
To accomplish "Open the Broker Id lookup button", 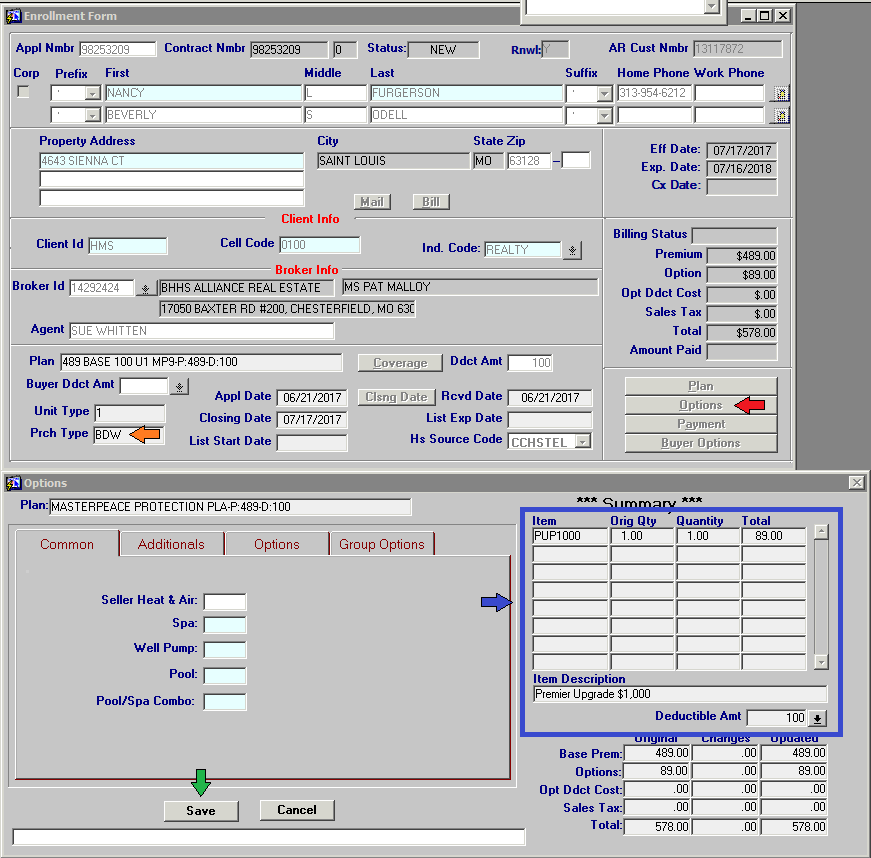I will point(144,288).
